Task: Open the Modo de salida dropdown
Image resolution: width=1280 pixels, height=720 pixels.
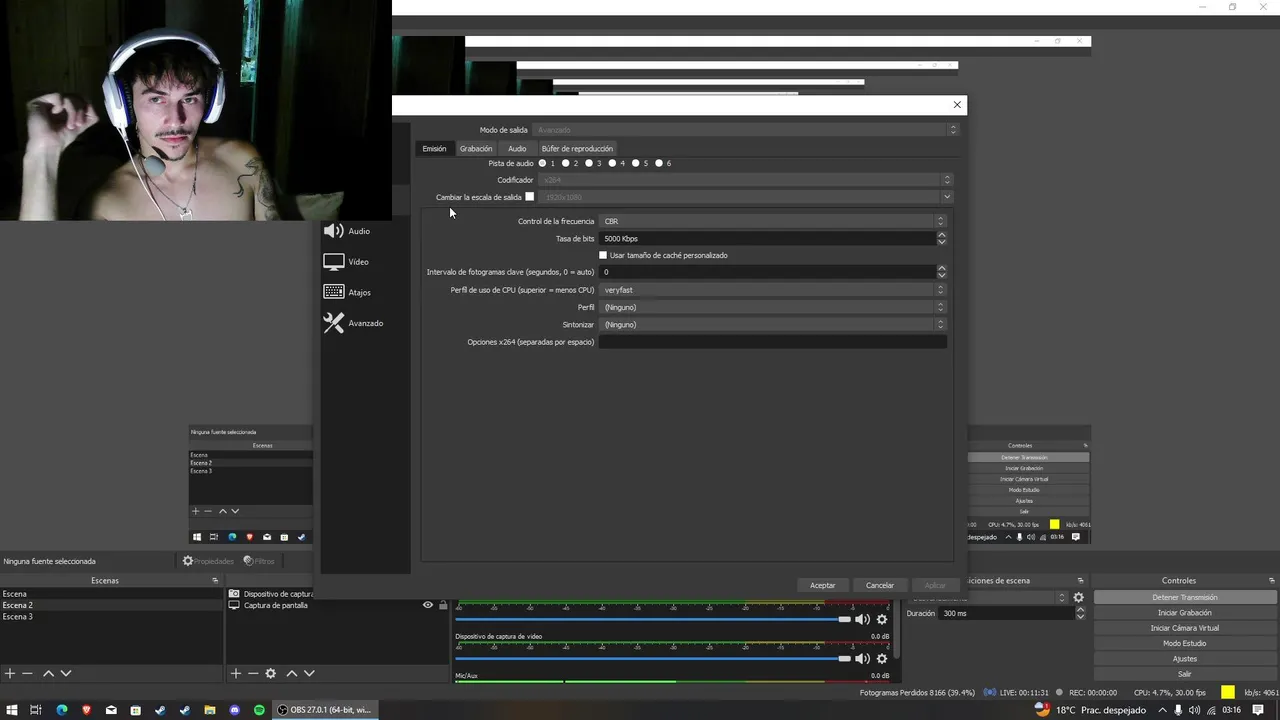Action: click(746, 130)
